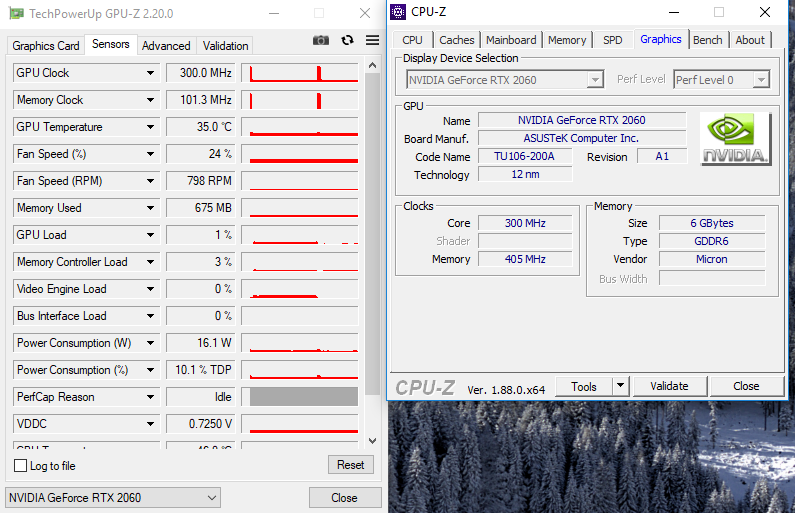Image resolution: width=795 pixels, height=513 pixels.
Task: Switch to the Advanced tab in GPU-Z
Action: (x=166, y=46)
